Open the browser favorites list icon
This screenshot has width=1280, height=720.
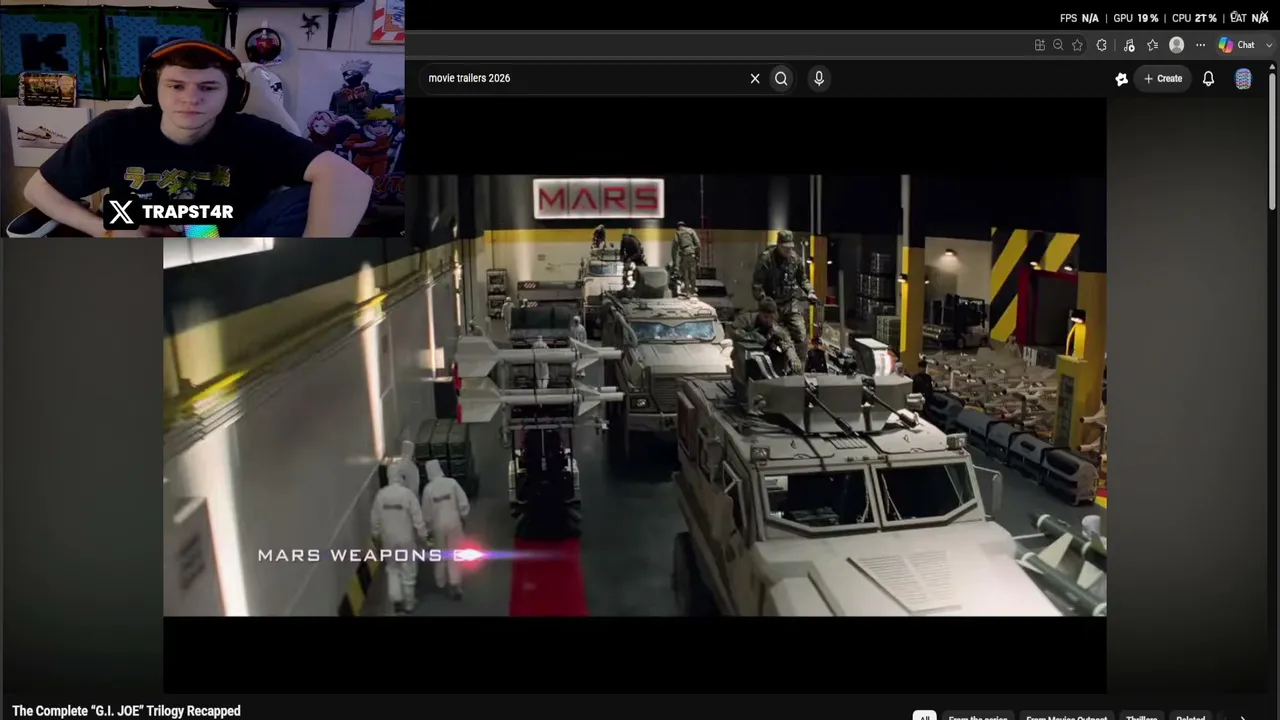click(1153, 45)
